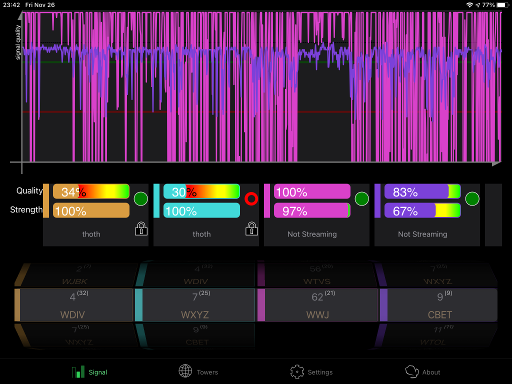Open the Settings tab
The height and width of the screenshot is (384, 512).
coord(311,372)
